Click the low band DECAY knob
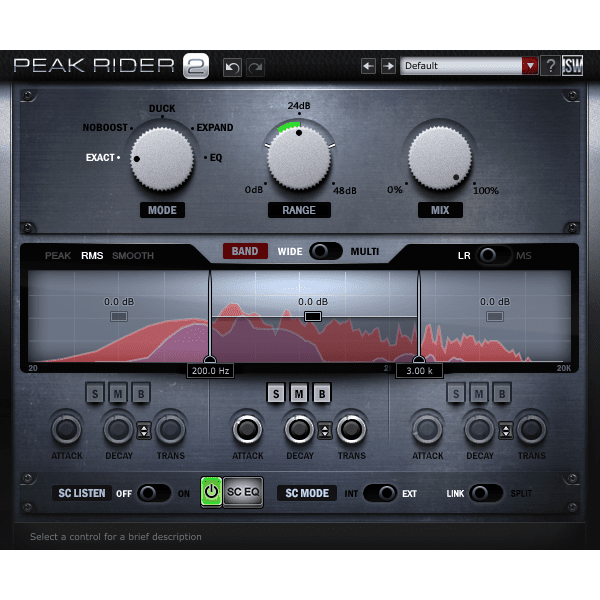The image size is (600, 600). pyautogui.click(x=118, y=429)
